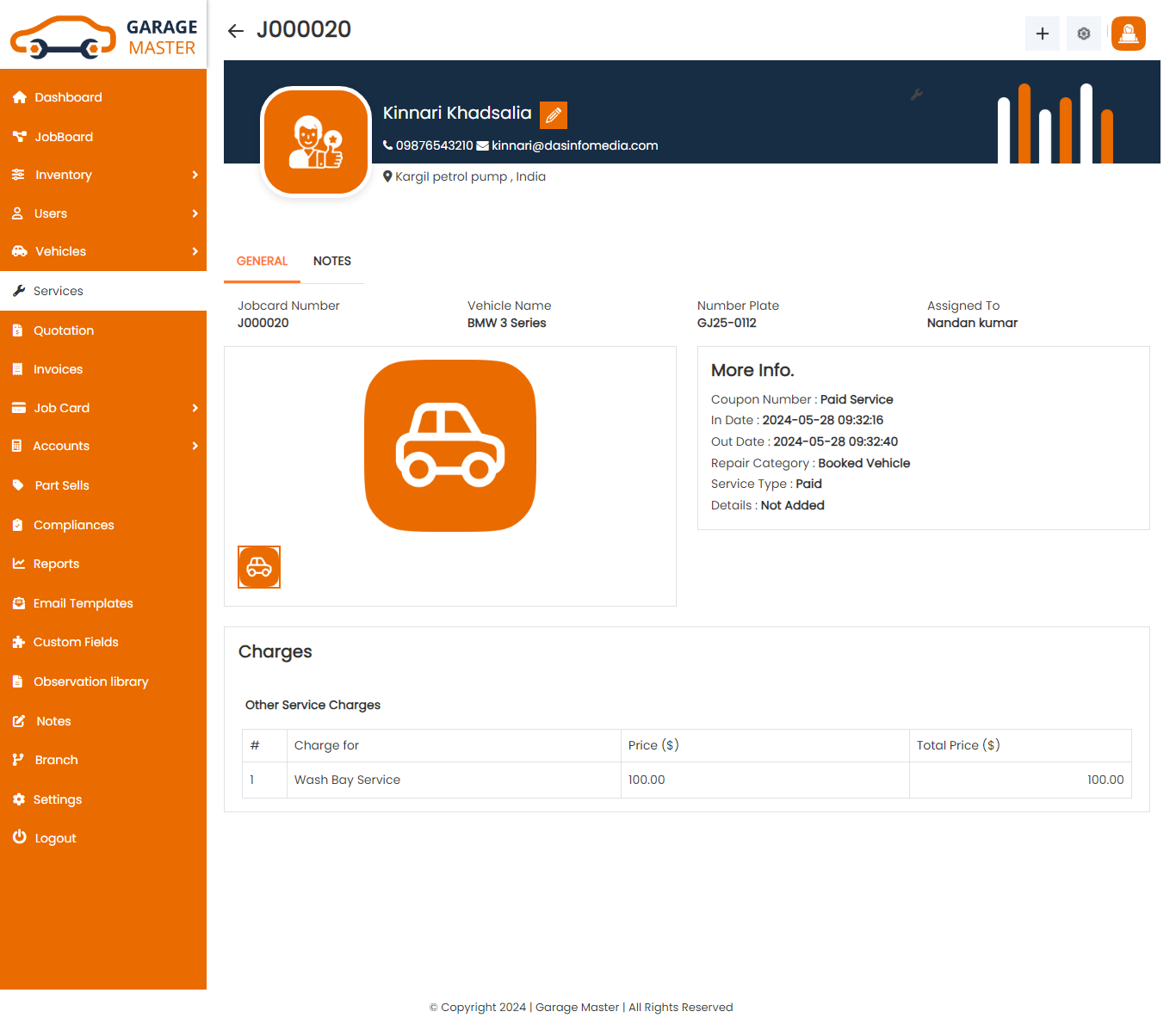Click the plus add button in header

pos(1042,34)
